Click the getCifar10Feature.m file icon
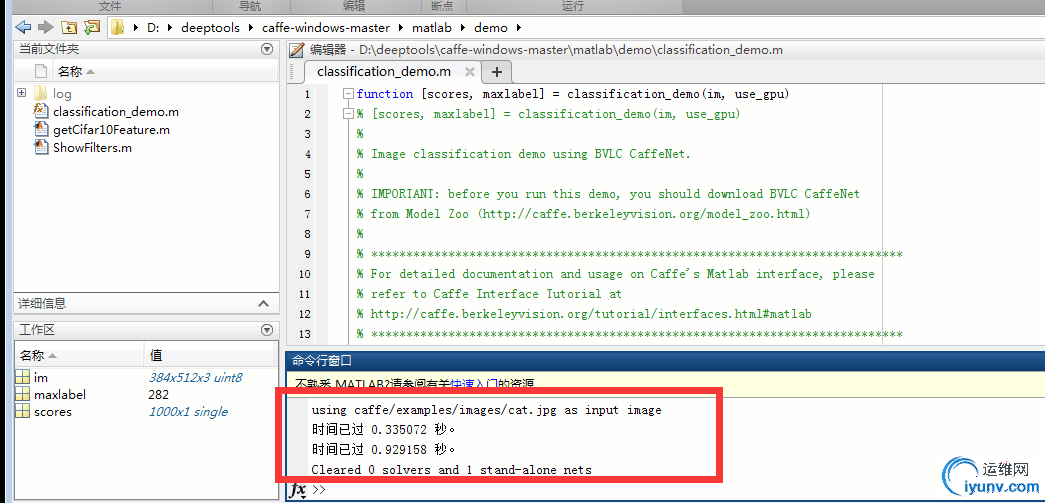This screenshot has height=503, width=1045. tap(41, 129)
